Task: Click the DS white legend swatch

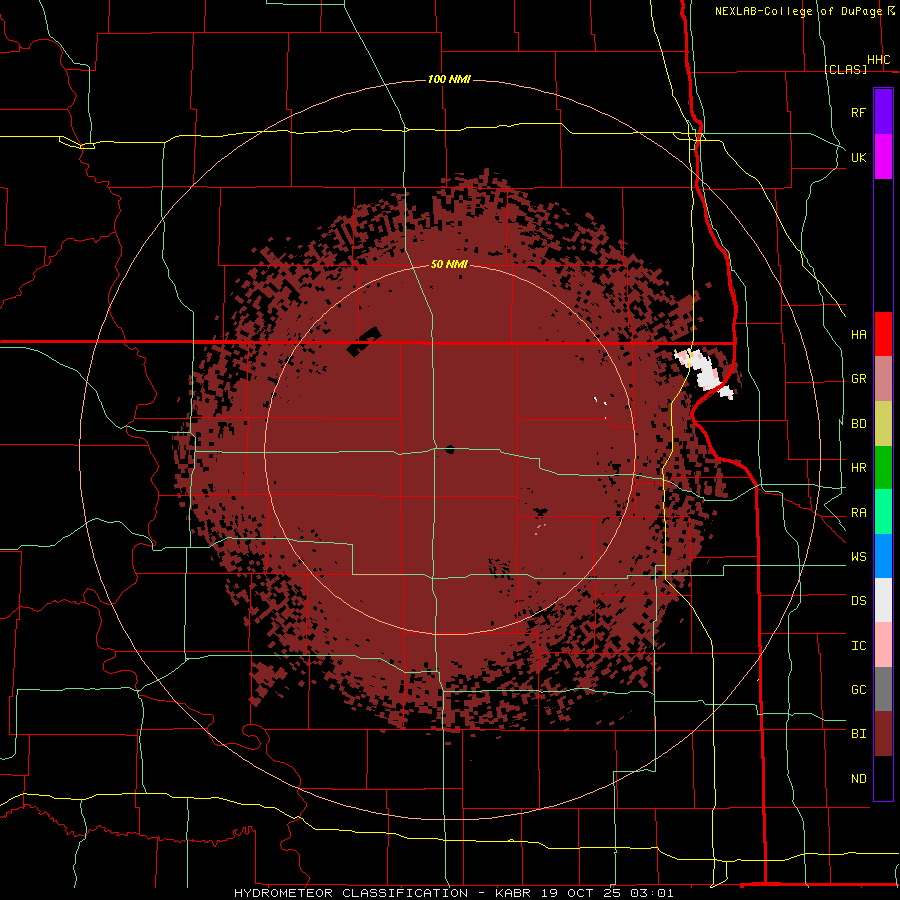Action: pos(883,600)
